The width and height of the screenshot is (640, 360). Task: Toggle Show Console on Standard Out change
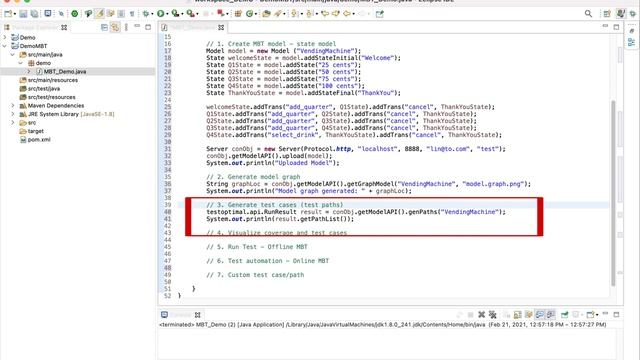[540, 314]
